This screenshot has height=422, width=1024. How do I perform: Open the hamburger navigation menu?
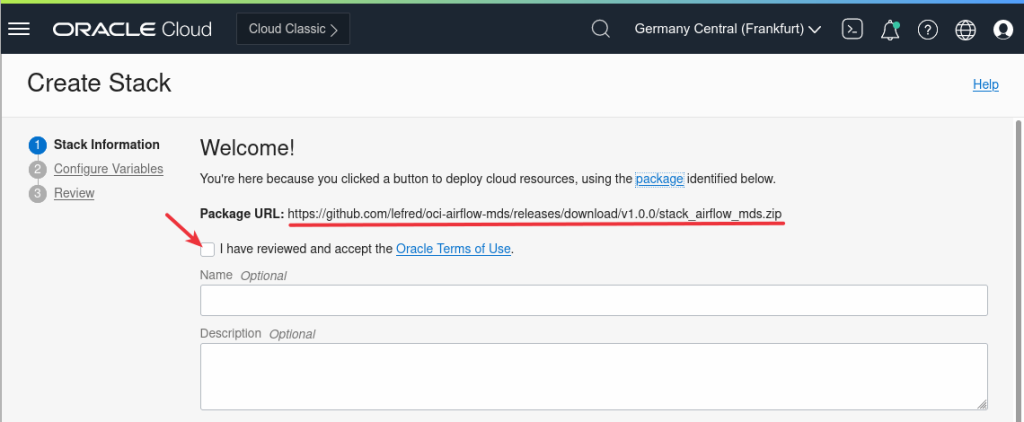[19, 29]
